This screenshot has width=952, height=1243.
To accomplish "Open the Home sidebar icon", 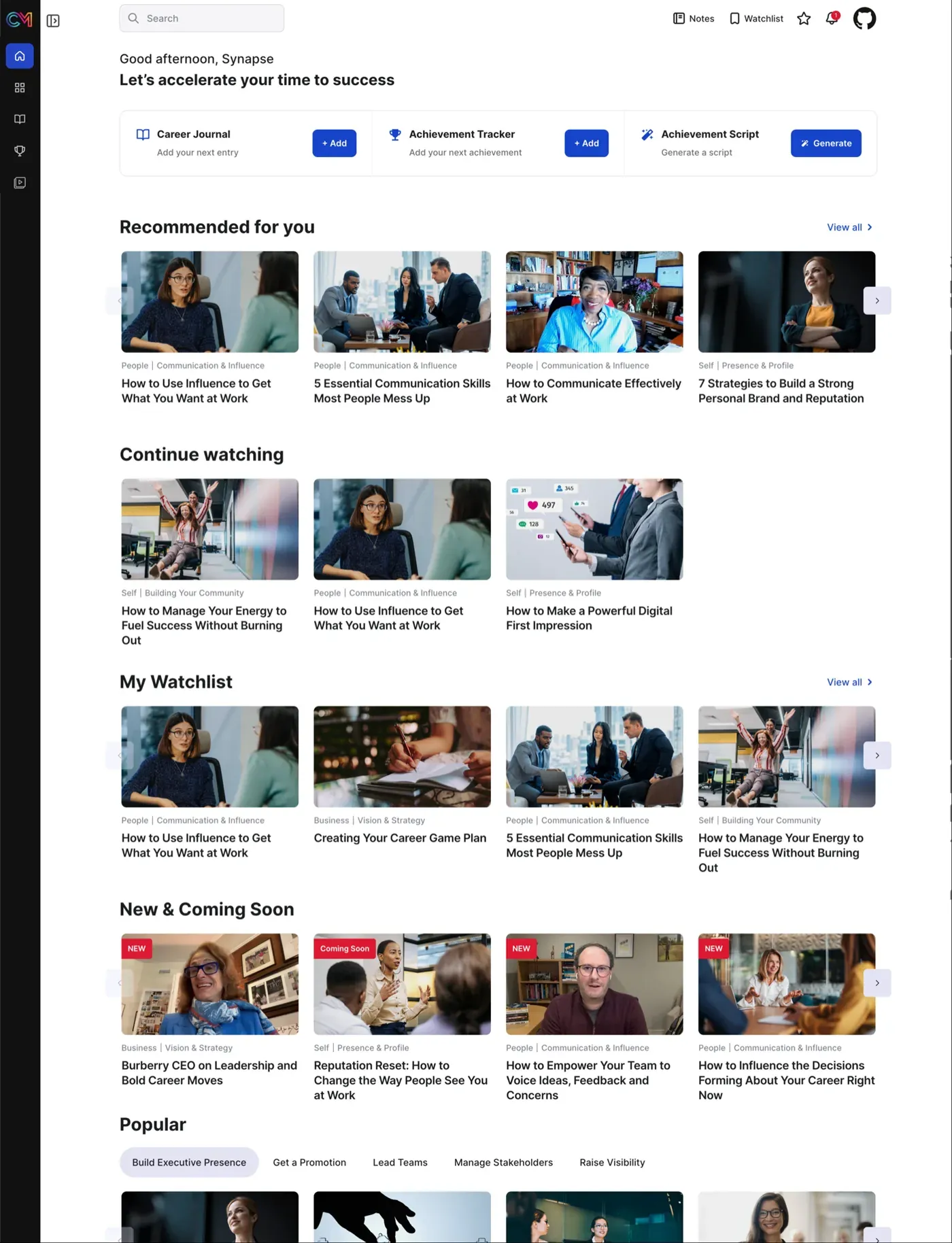I will coord(20,56).
